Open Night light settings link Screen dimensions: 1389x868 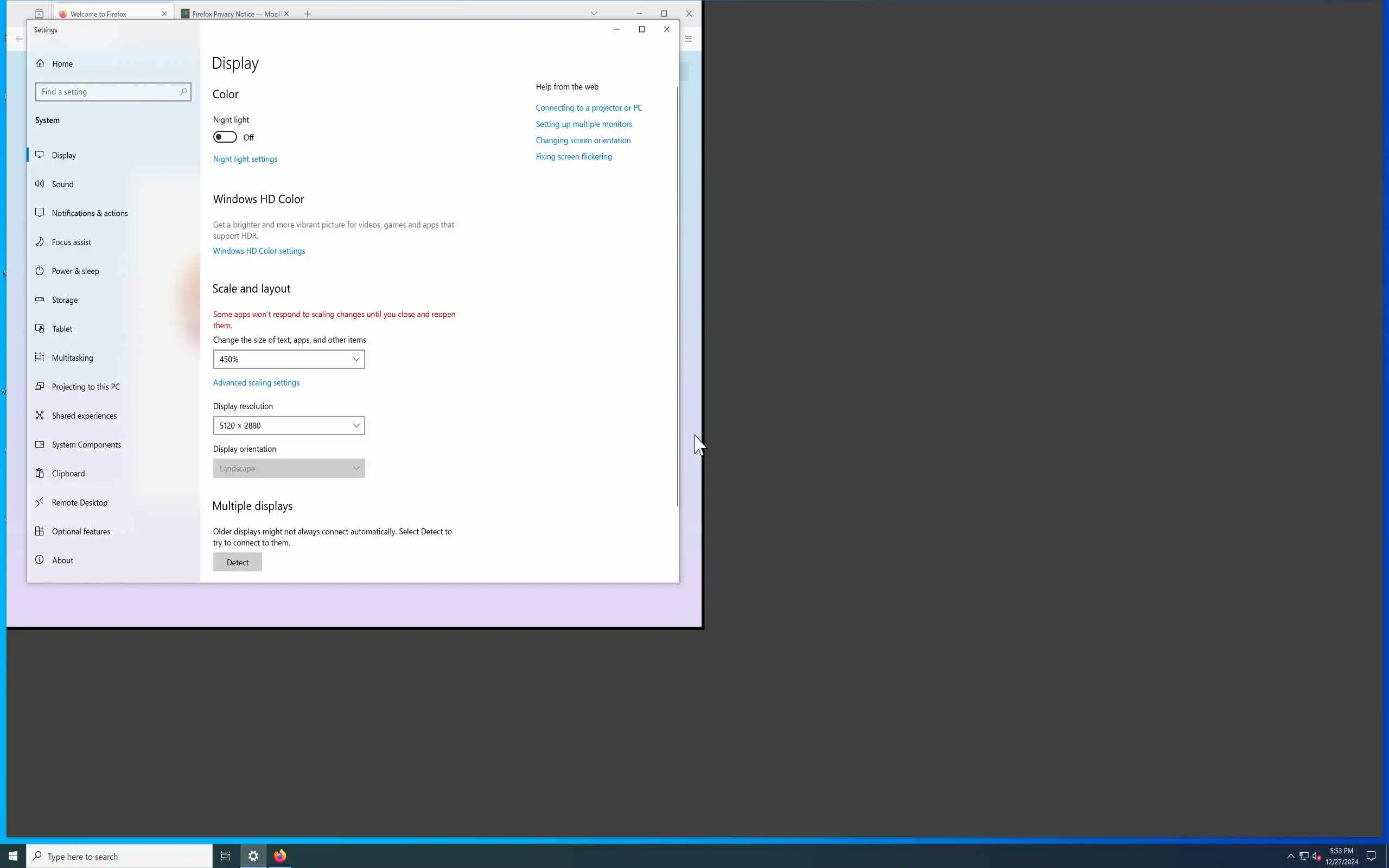[245, 159]
